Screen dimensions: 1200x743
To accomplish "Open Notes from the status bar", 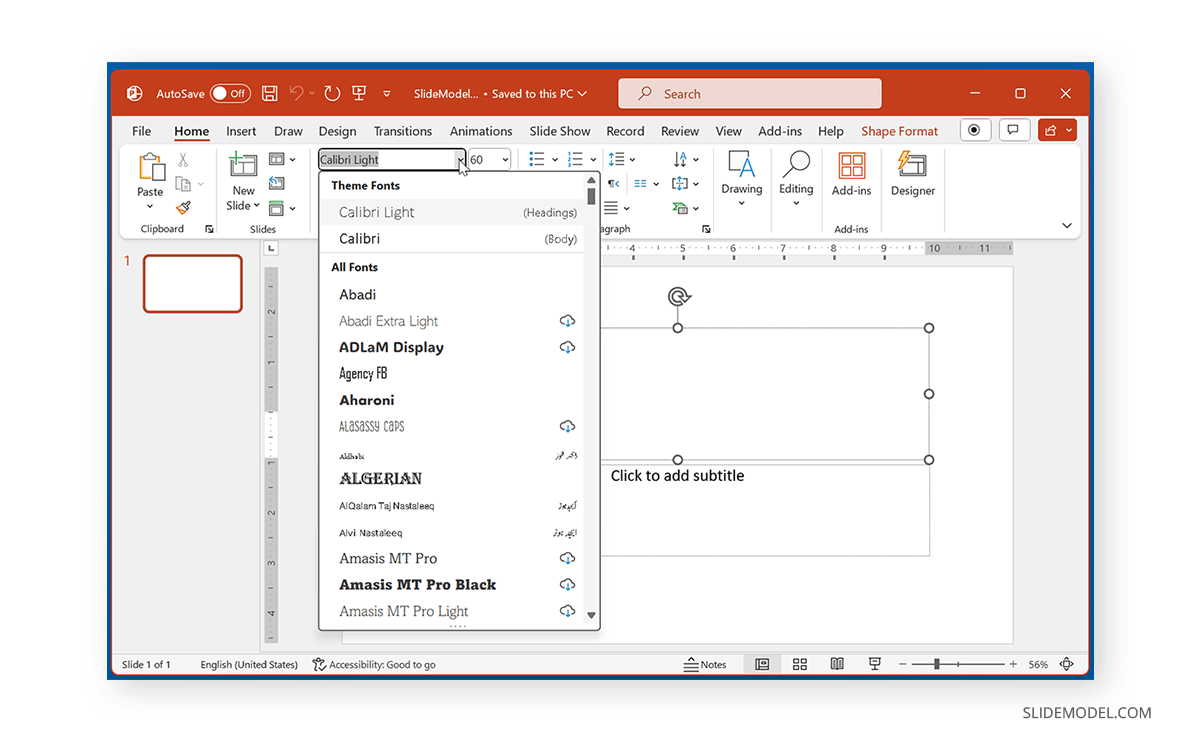I will click(x=707, y=663).
